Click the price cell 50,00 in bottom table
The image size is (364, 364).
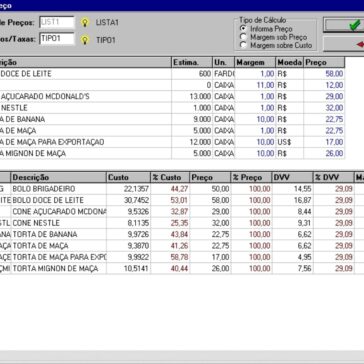pos(210,189)
